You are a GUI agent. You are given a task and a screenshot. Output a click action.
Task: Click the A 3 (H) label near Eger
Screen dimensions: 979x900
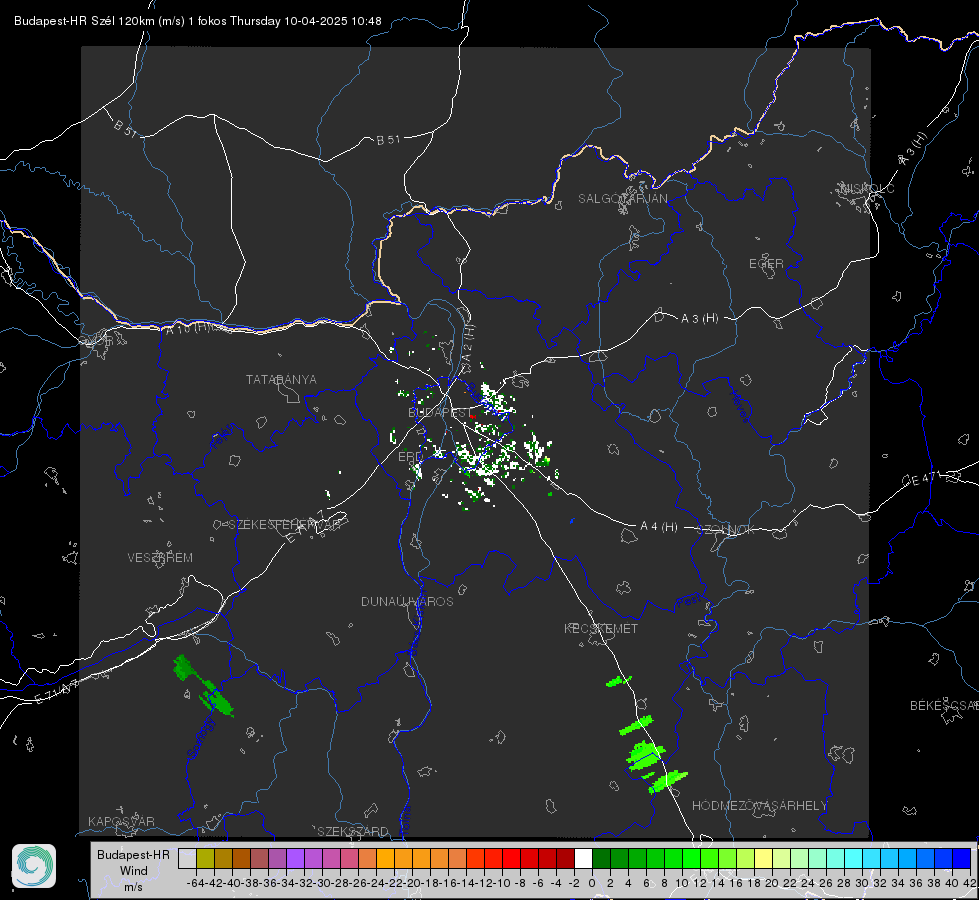699,319
